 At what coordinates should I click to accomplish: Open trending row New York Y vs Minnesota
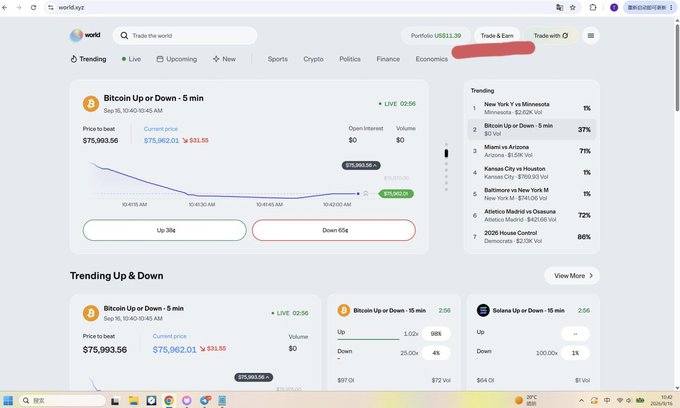tap(532, 108)
